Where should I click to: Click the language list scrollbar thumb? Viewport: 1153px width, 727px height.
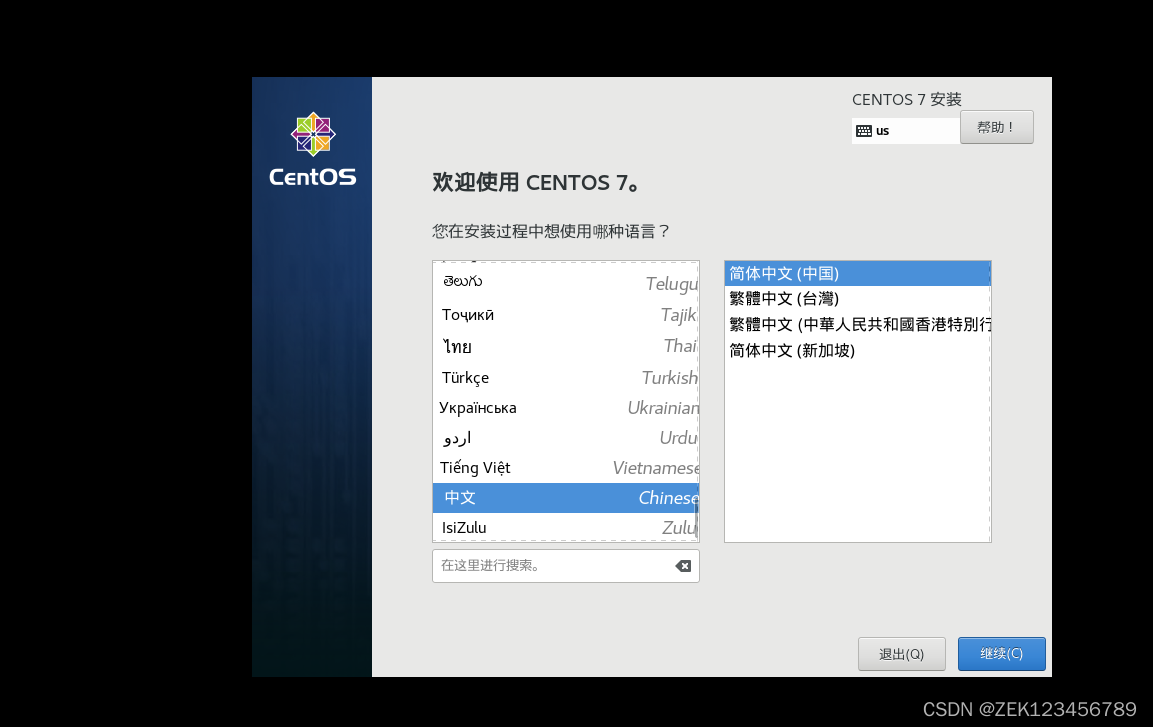coord(696,518)
